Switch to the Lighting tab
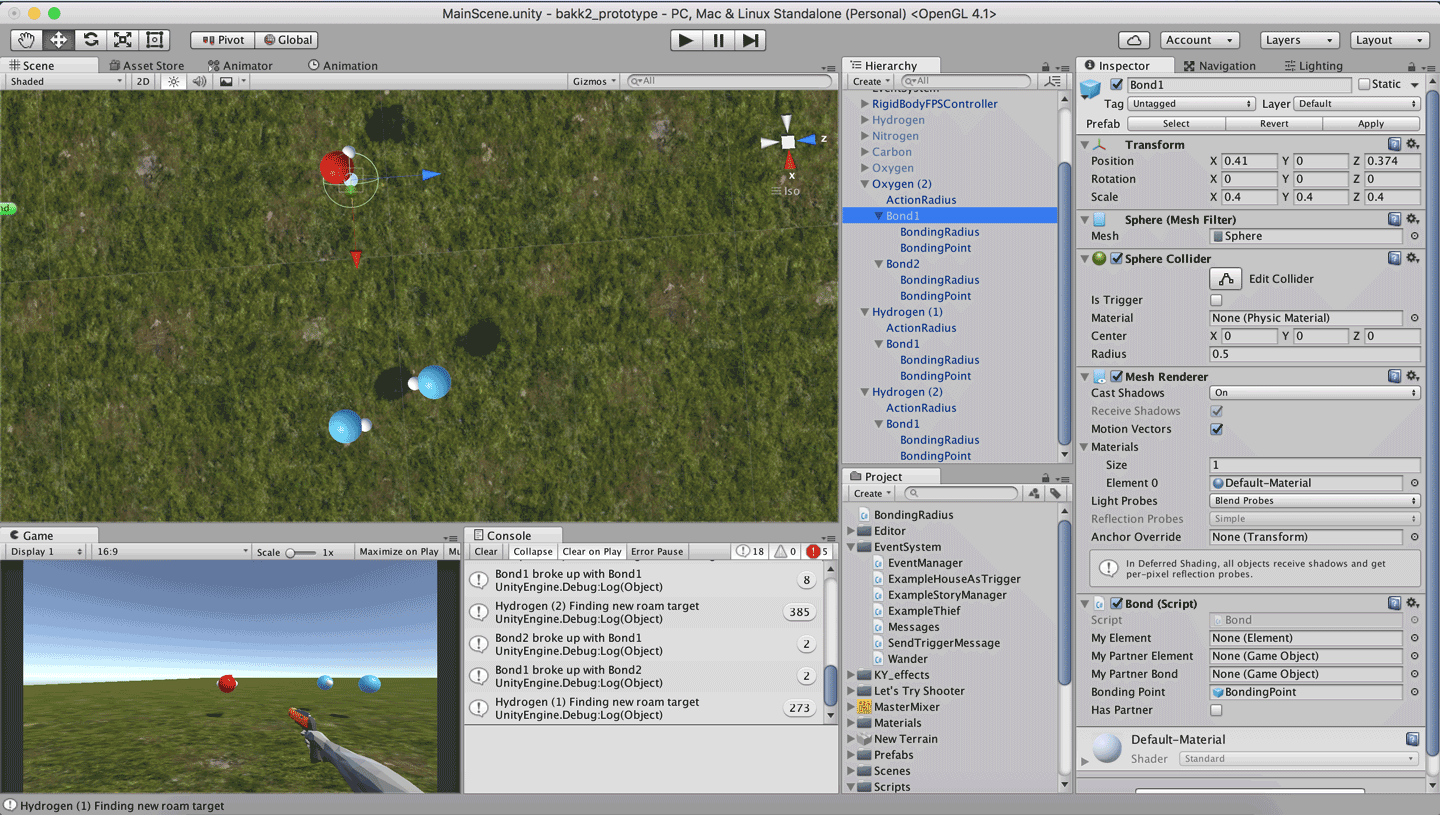Image resolution: width=1440 pixels, height=815 pixels. click(1313, 65)
